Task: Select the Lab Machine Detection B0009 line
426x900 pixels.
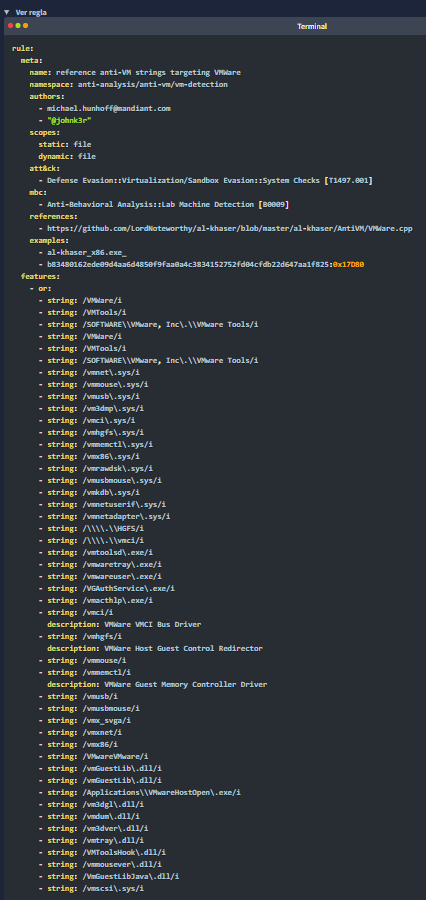Action: click(x=164, y=204)
